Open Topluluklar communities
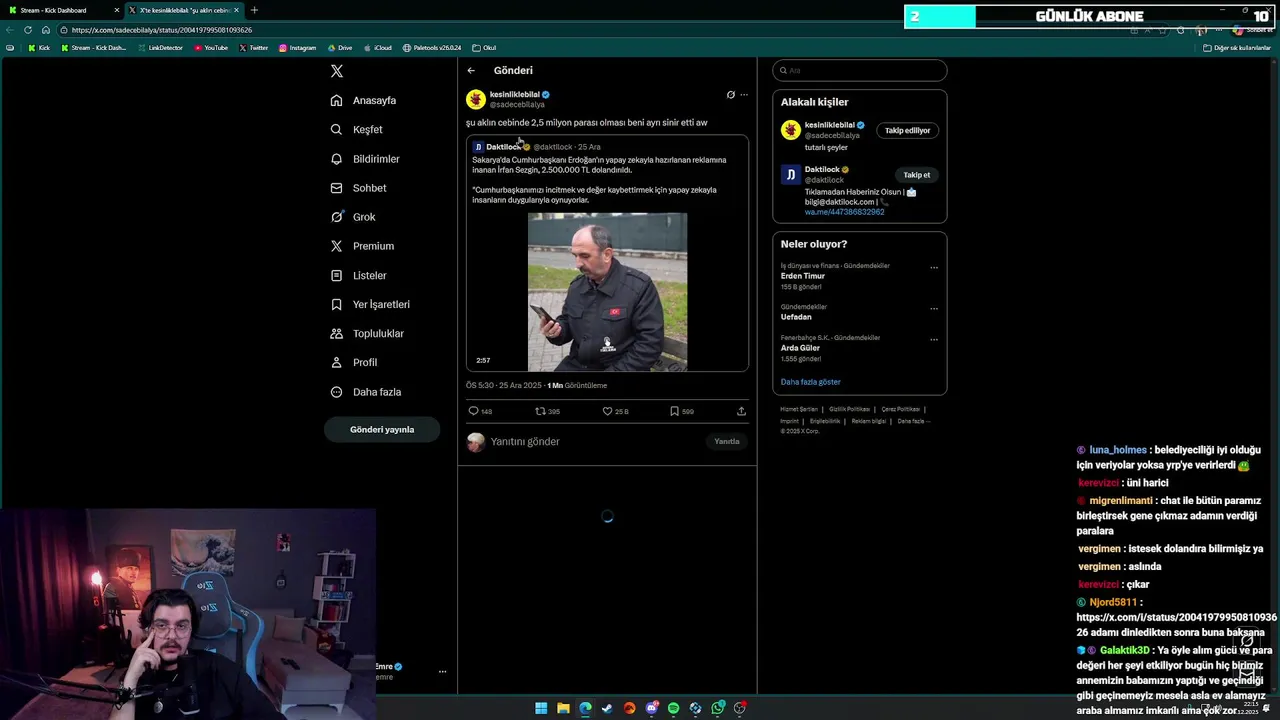This screenshot has width=1280, height=720. tap(367, 333)
